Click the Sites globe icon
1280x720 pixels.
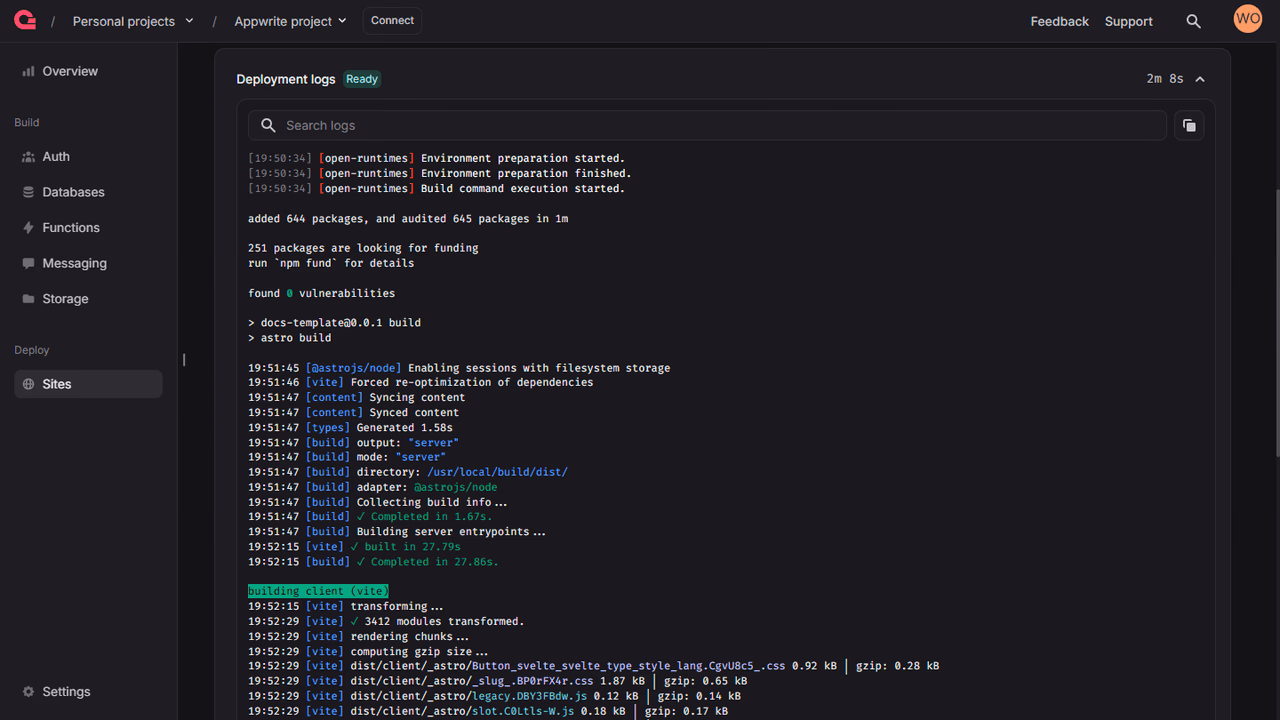click(28, 384)
